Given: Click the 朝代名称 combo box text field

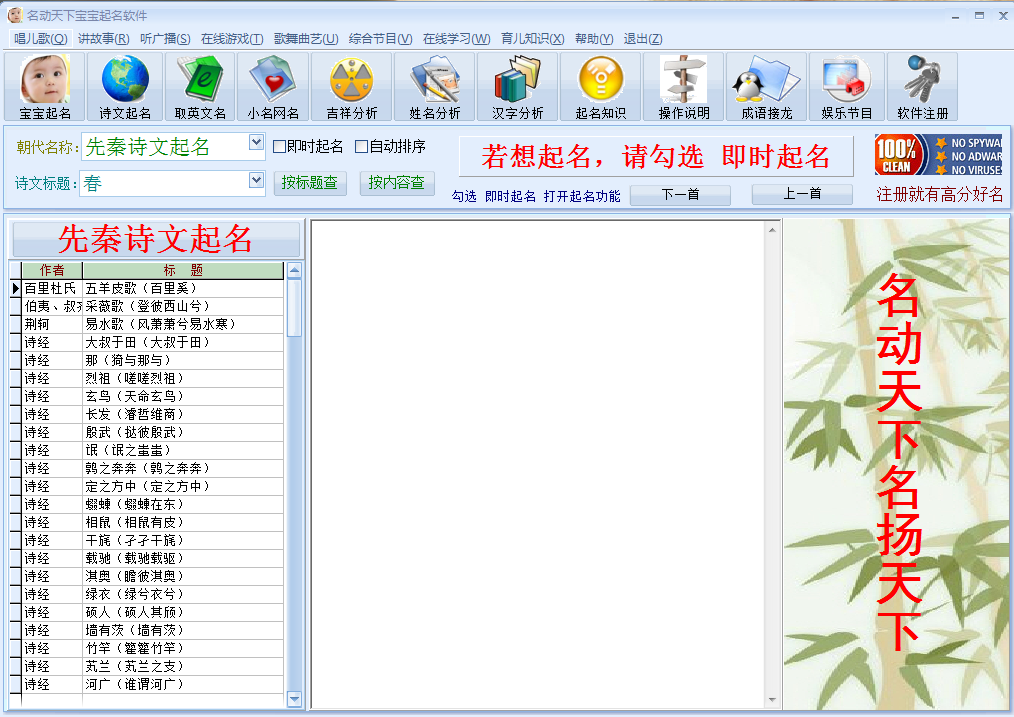Looking at the screenshot, I should (x=165, y=147).
